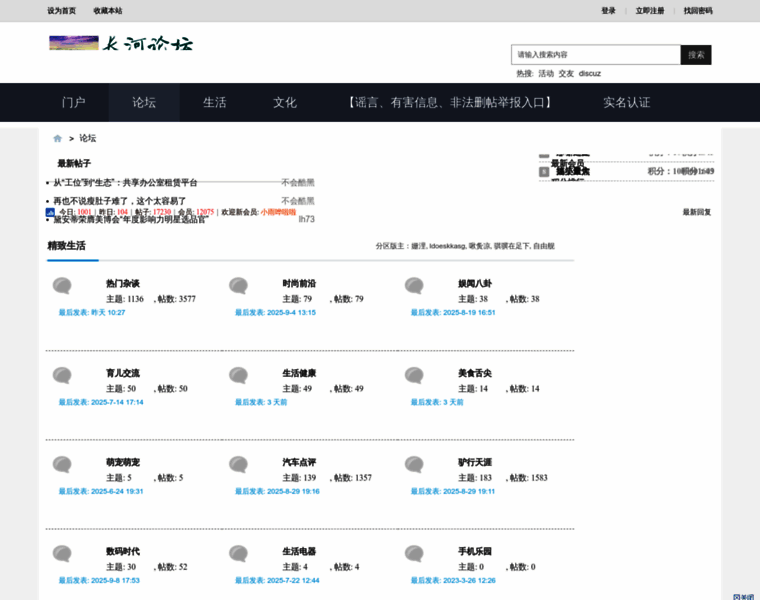Click hot search term 交友

pyautogui.click(x=566, y=74)
